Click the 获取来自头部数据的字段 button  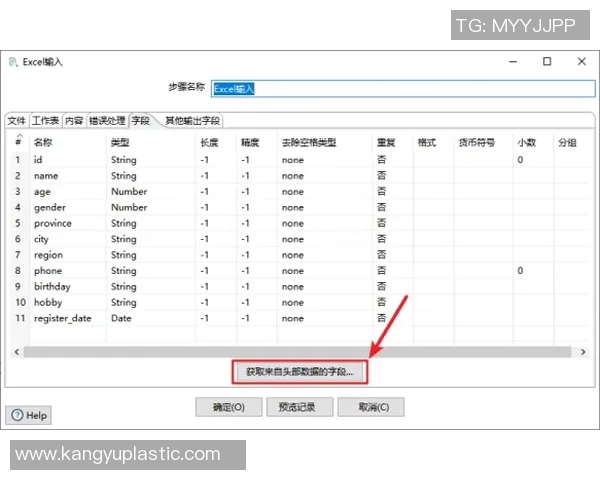300,372
